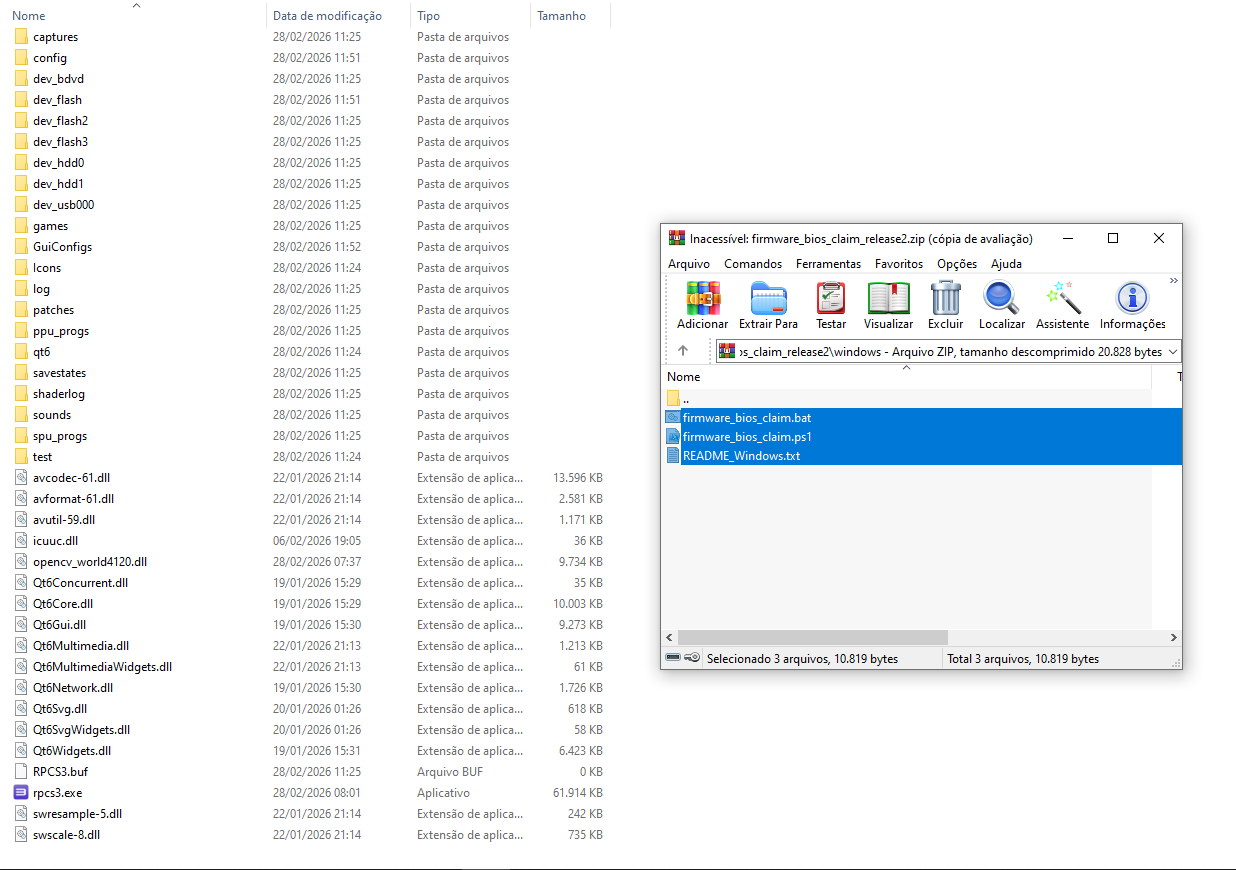Select Icons folder icon
Image resolution: width=1236 pixels, height=870 pixels.
click(21, 268)
